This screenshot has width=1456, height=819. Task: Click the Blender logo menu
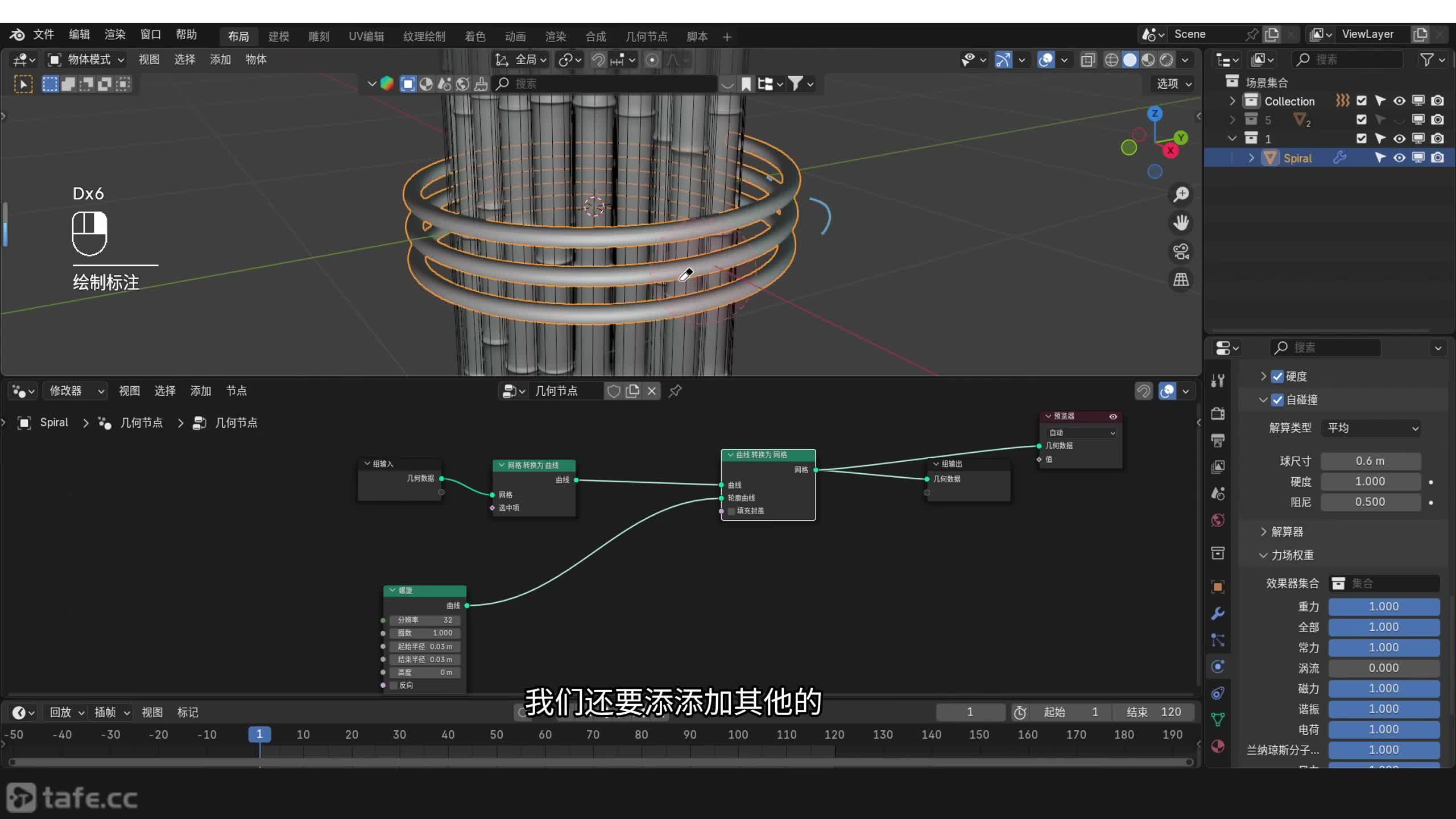(x=17, y=35)
